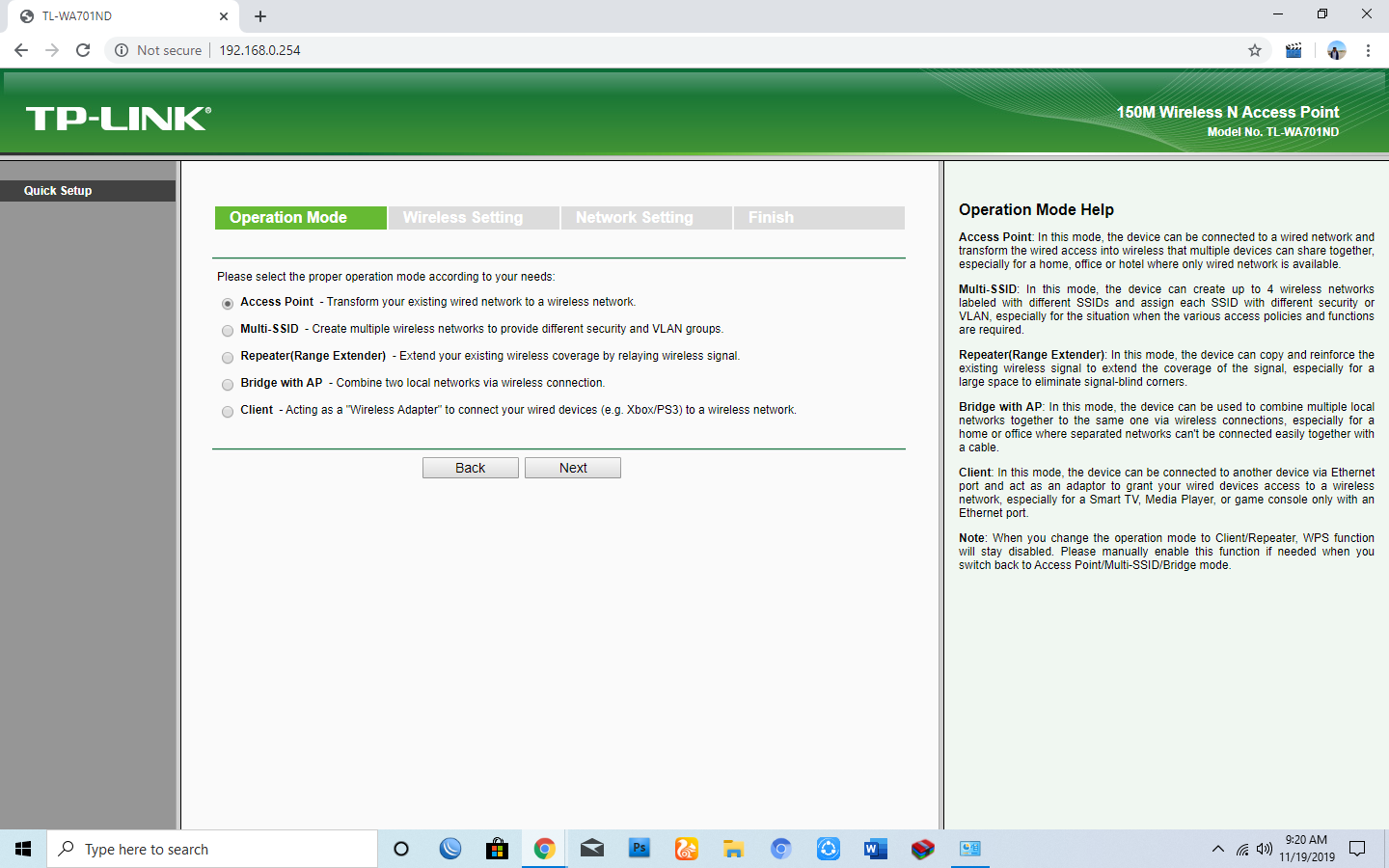Go to the Wireless Setting step
Image resolution: width=1389 pixels, height=868 pixels.
(474, 218)
